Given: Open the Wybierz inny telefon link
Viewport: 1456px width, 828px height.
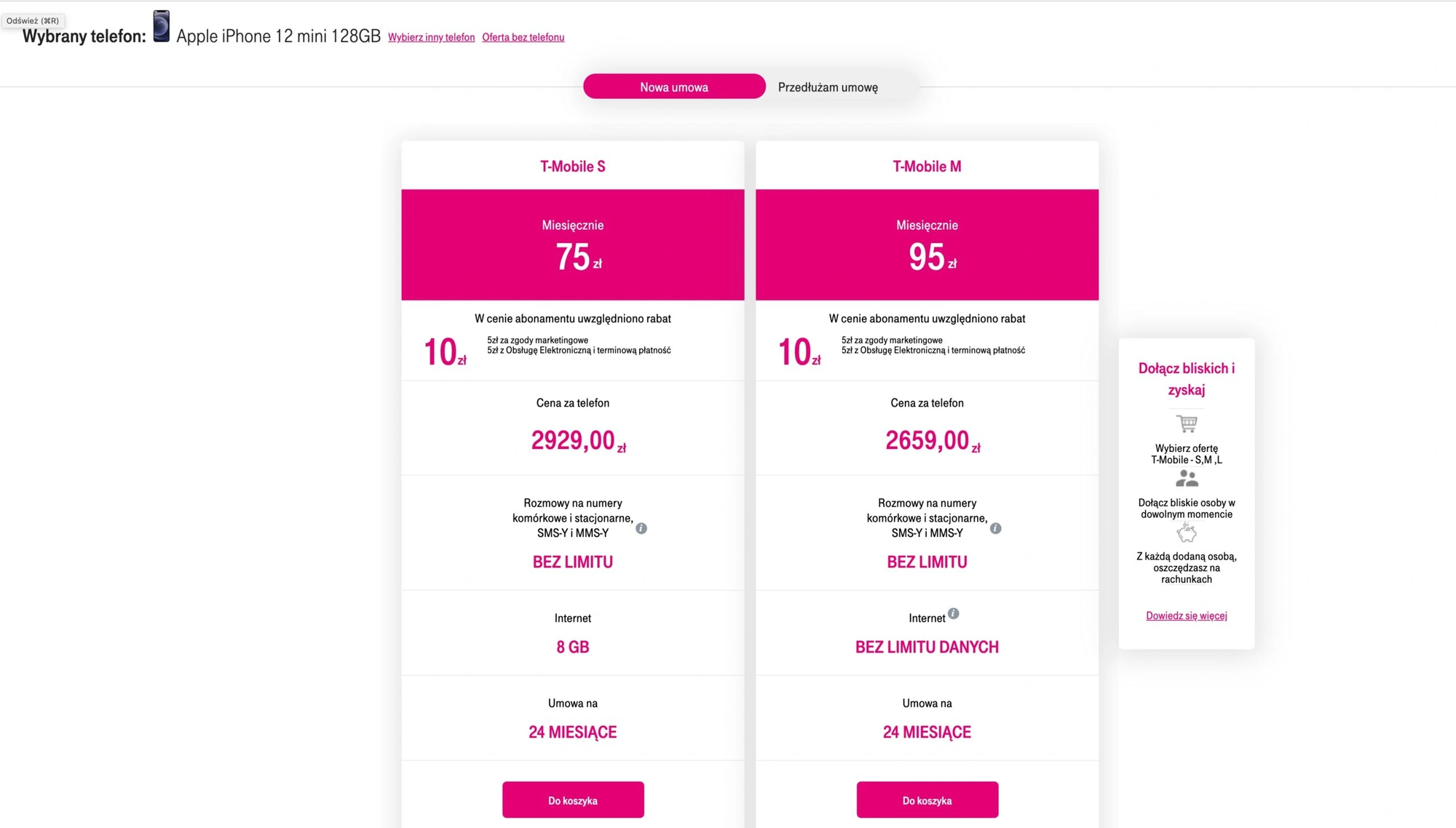Looking at the screenshot, I should 431,37.
